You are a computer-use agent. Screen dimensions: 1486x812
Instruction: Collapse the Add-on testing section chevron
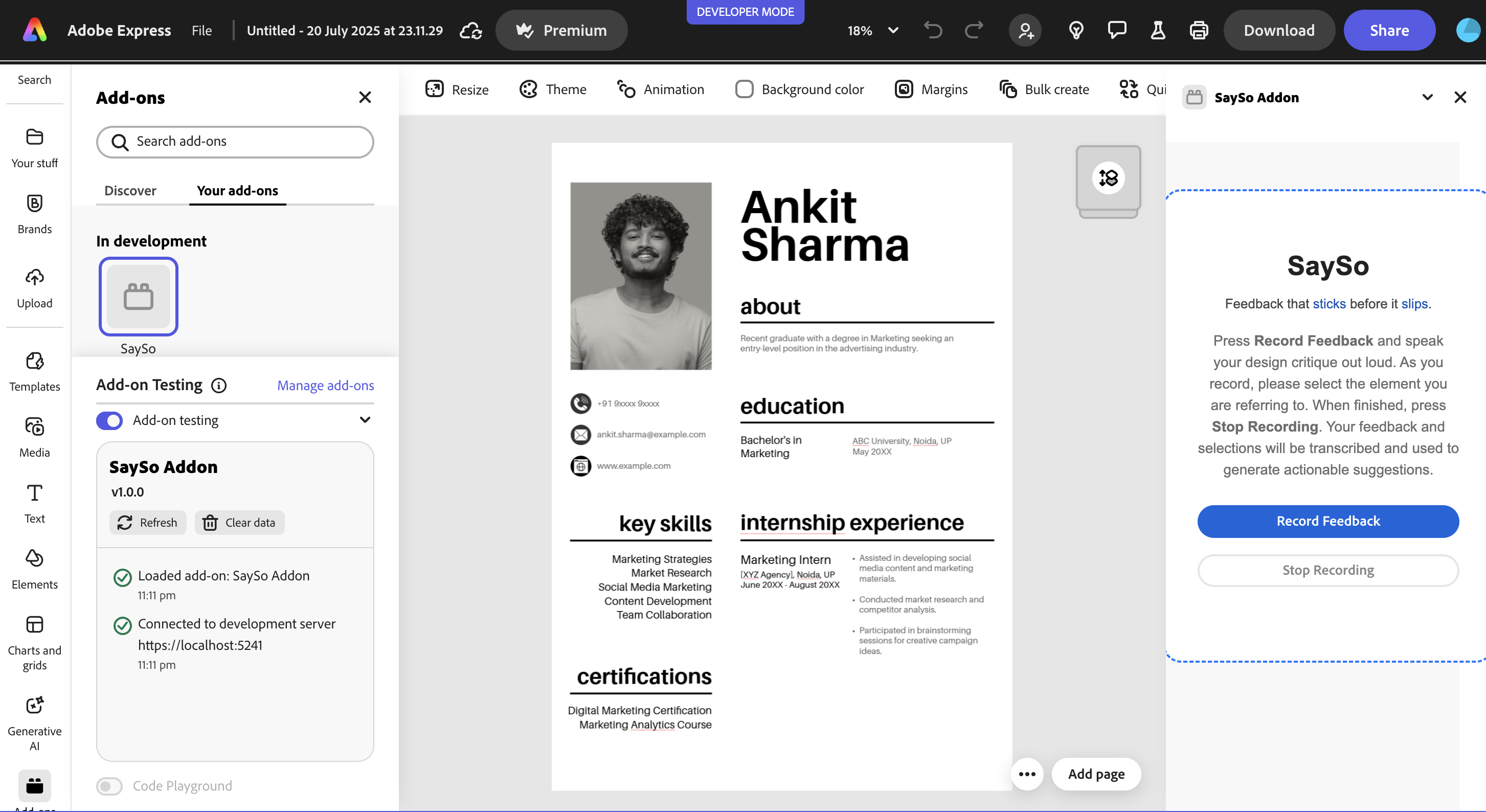click(x=365, y=420)
